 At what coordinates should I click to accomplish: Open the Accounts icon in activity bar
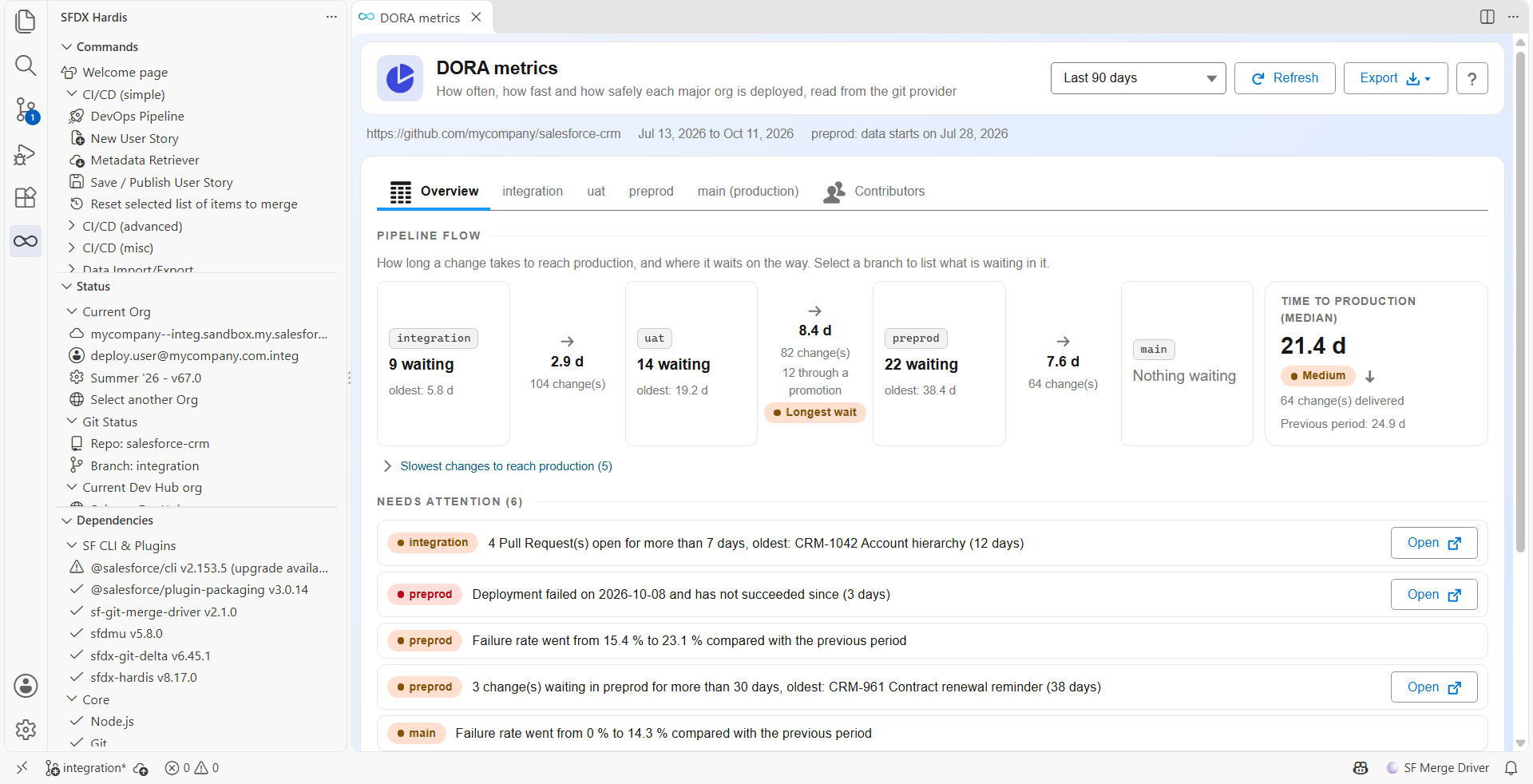tap(26, 685)
